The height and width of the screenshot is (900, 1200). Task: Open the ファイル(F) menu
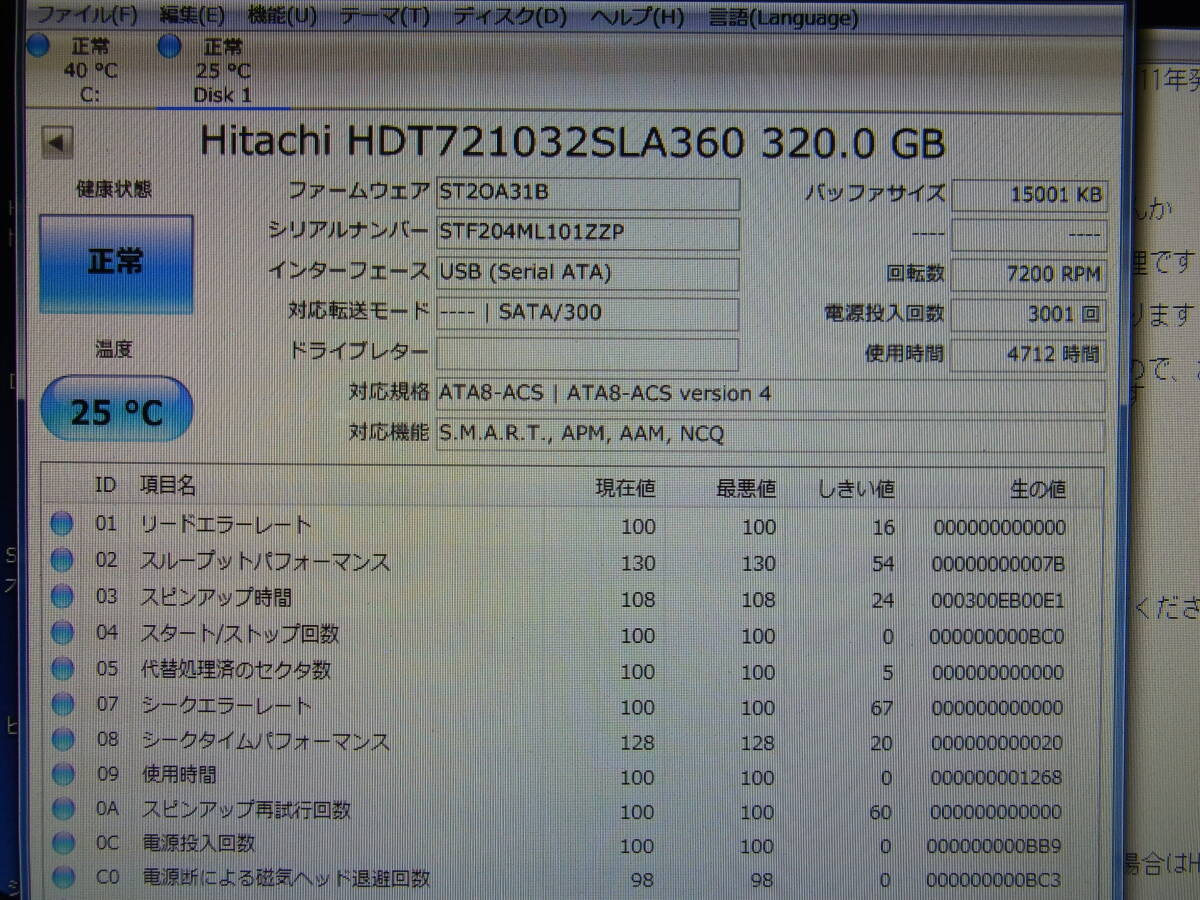(85, 15)
